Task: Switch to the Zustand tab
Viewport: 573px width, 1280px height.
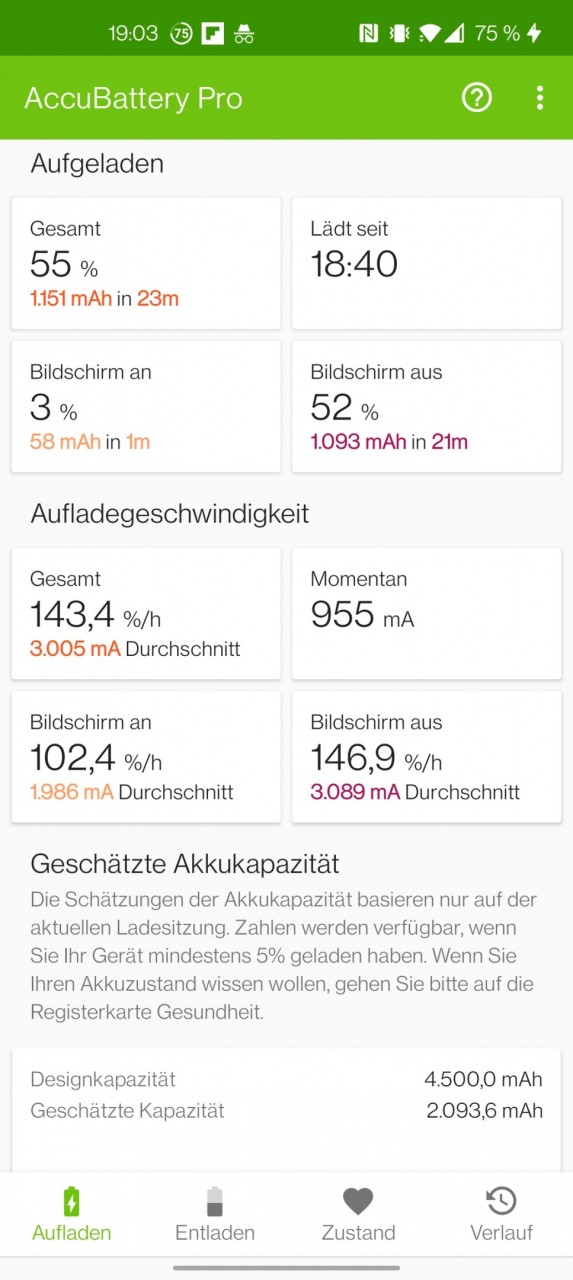Action: click(x=358, y=1232)
